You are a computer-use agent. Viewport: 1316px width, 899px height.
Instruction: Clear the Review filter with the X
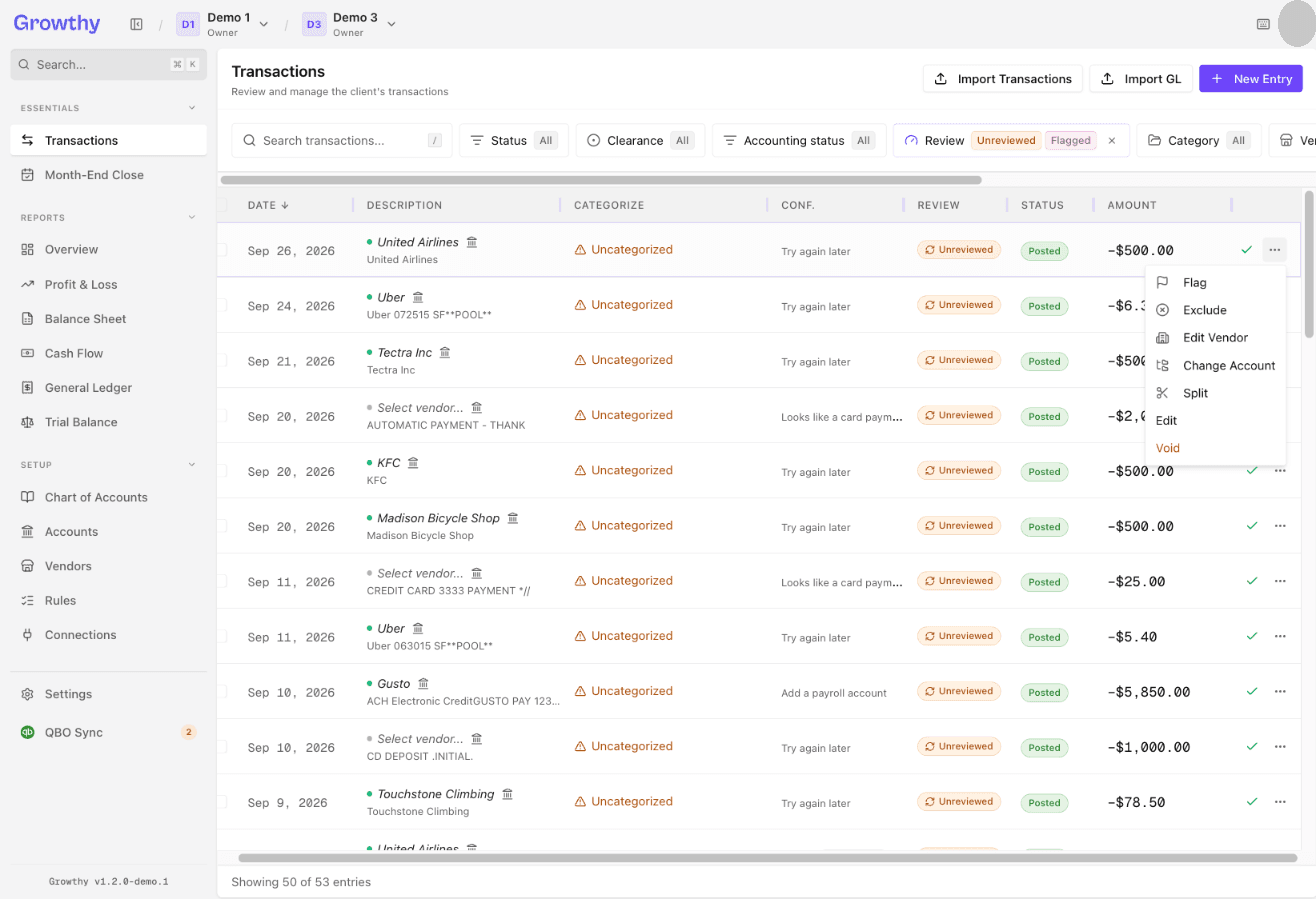click(1111, 141)
